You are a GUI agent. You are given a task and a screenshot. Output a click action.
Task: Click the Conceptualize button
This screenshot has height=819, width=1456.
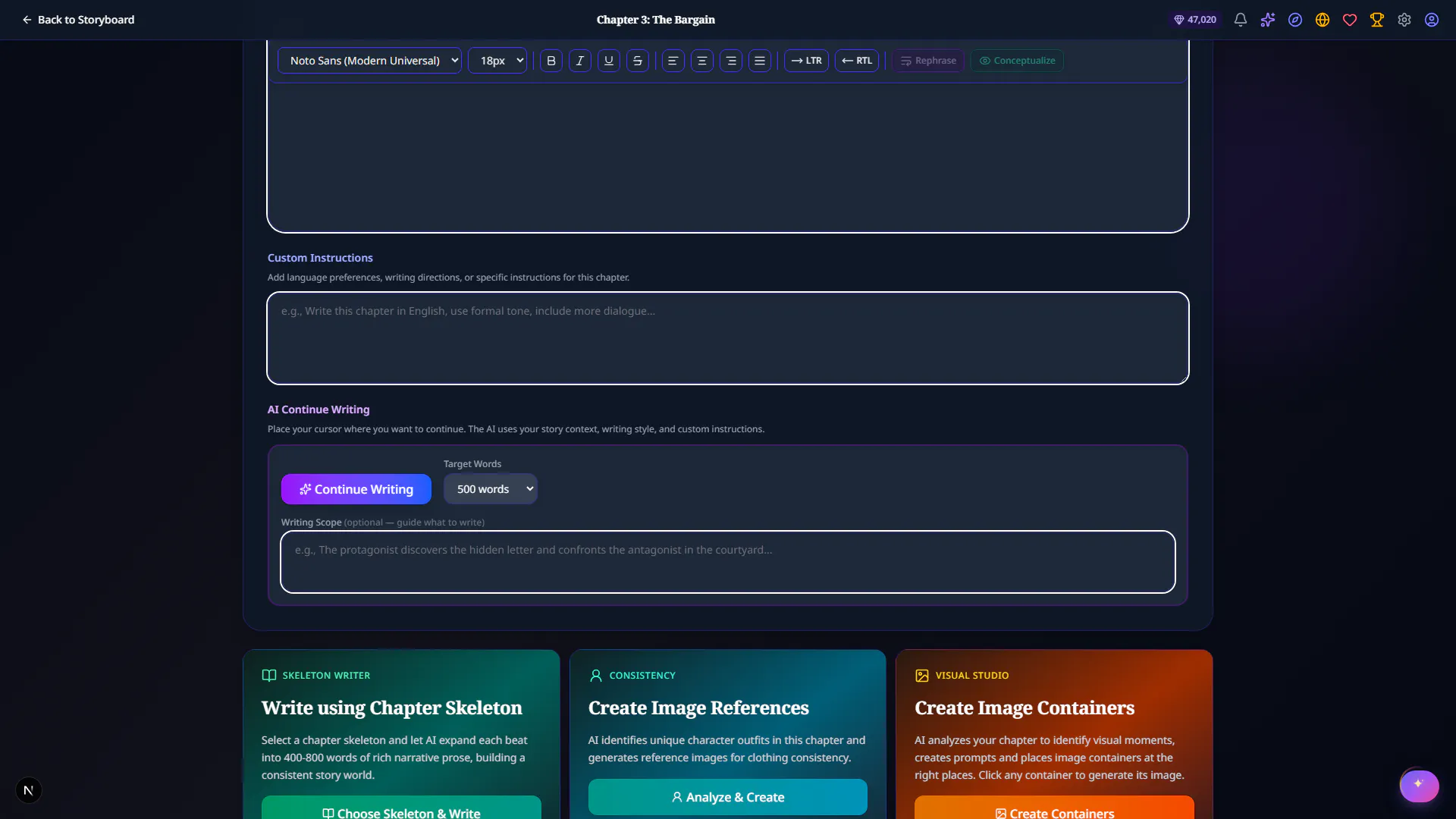pos(1017,61)
